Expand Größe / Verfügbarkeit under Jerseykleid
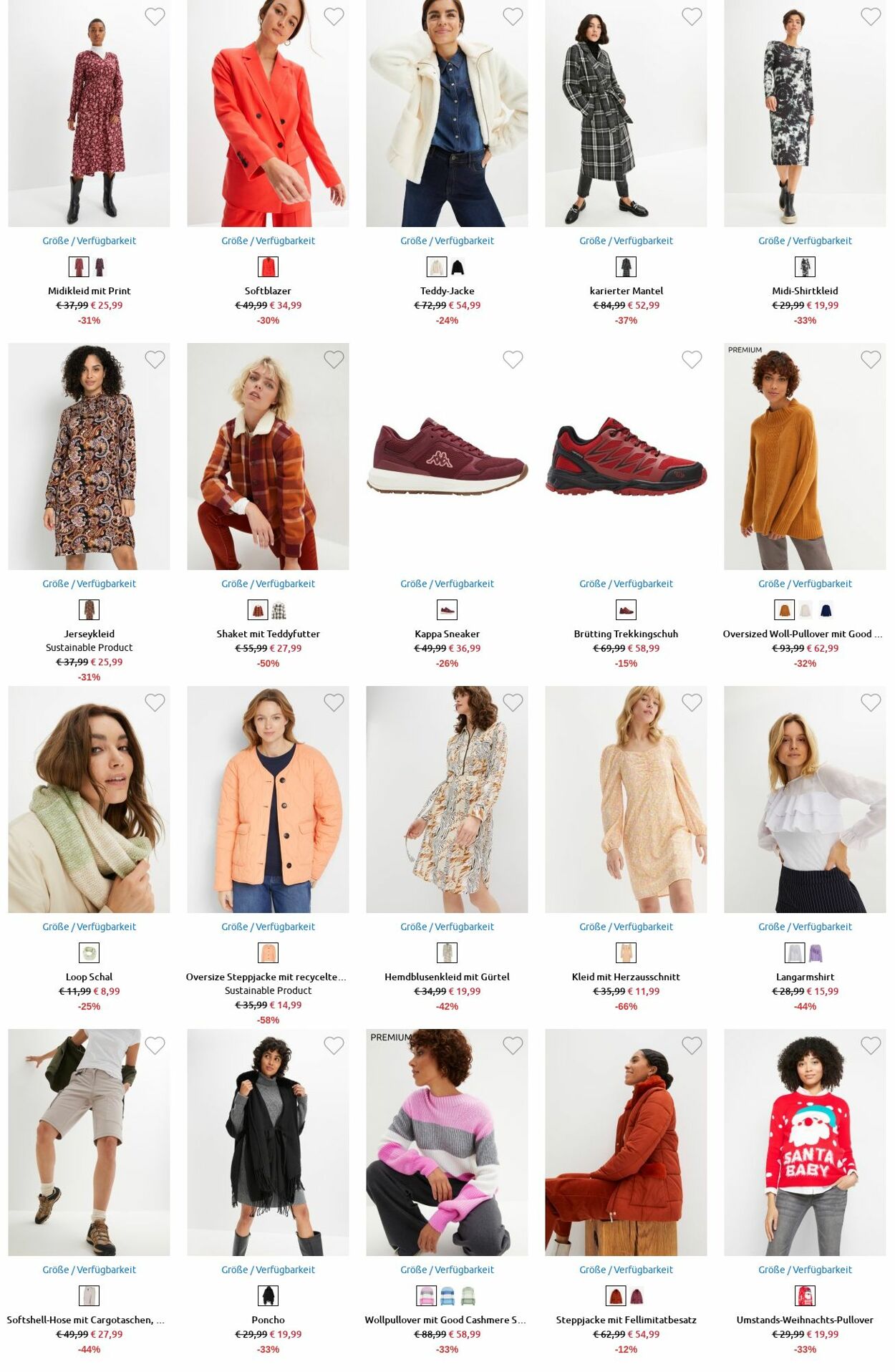The width and height of the screenshot is (895, 1372). (x=89, y=584)
